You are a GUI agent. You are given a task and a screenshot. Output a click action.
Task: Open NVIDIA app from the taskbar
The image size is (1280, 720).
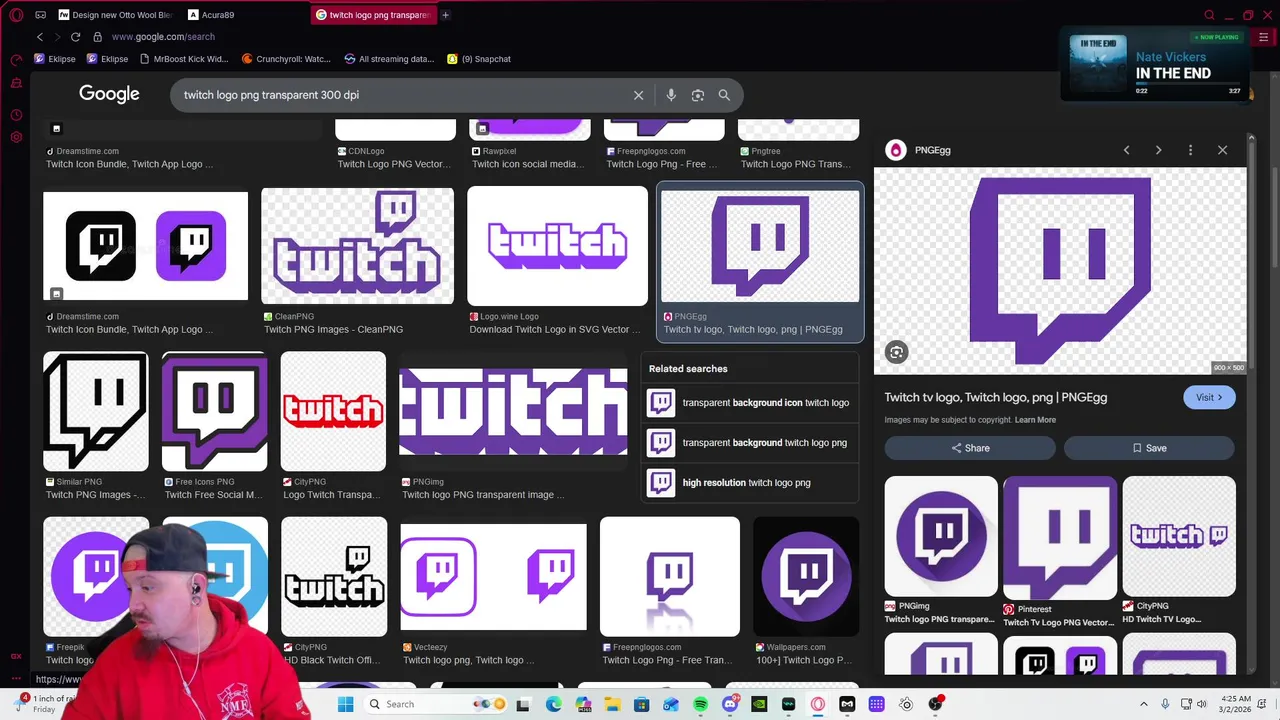[x=759, y=704]
